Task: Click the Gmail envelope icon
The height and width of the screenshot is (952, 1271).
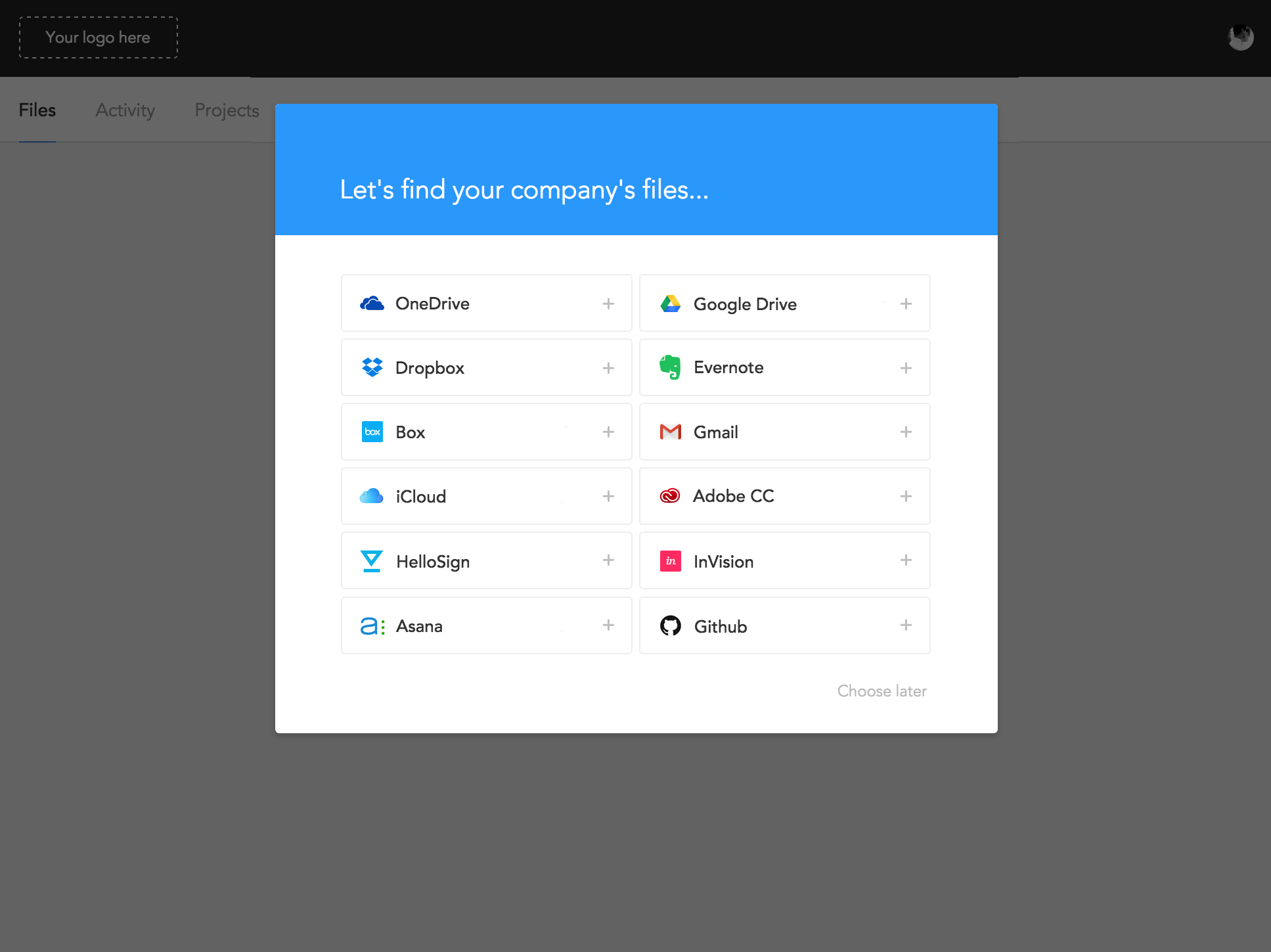Action: (670, 432)
